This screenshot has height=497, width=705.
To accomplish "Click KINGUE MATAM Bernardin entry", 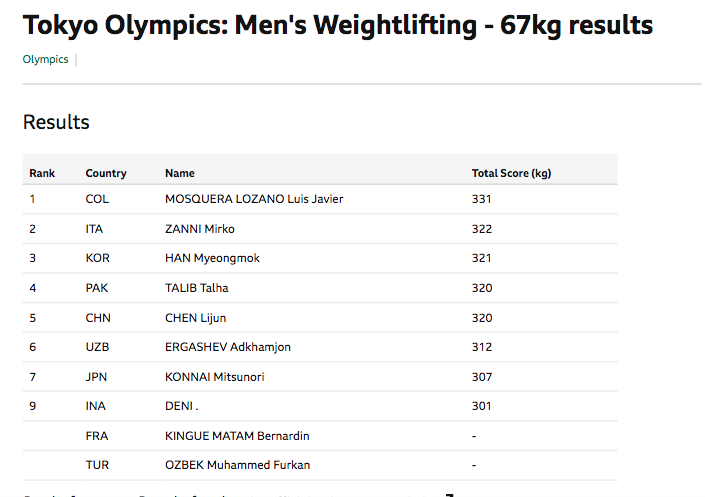I will pyautogui.click(x=236, y=436).
